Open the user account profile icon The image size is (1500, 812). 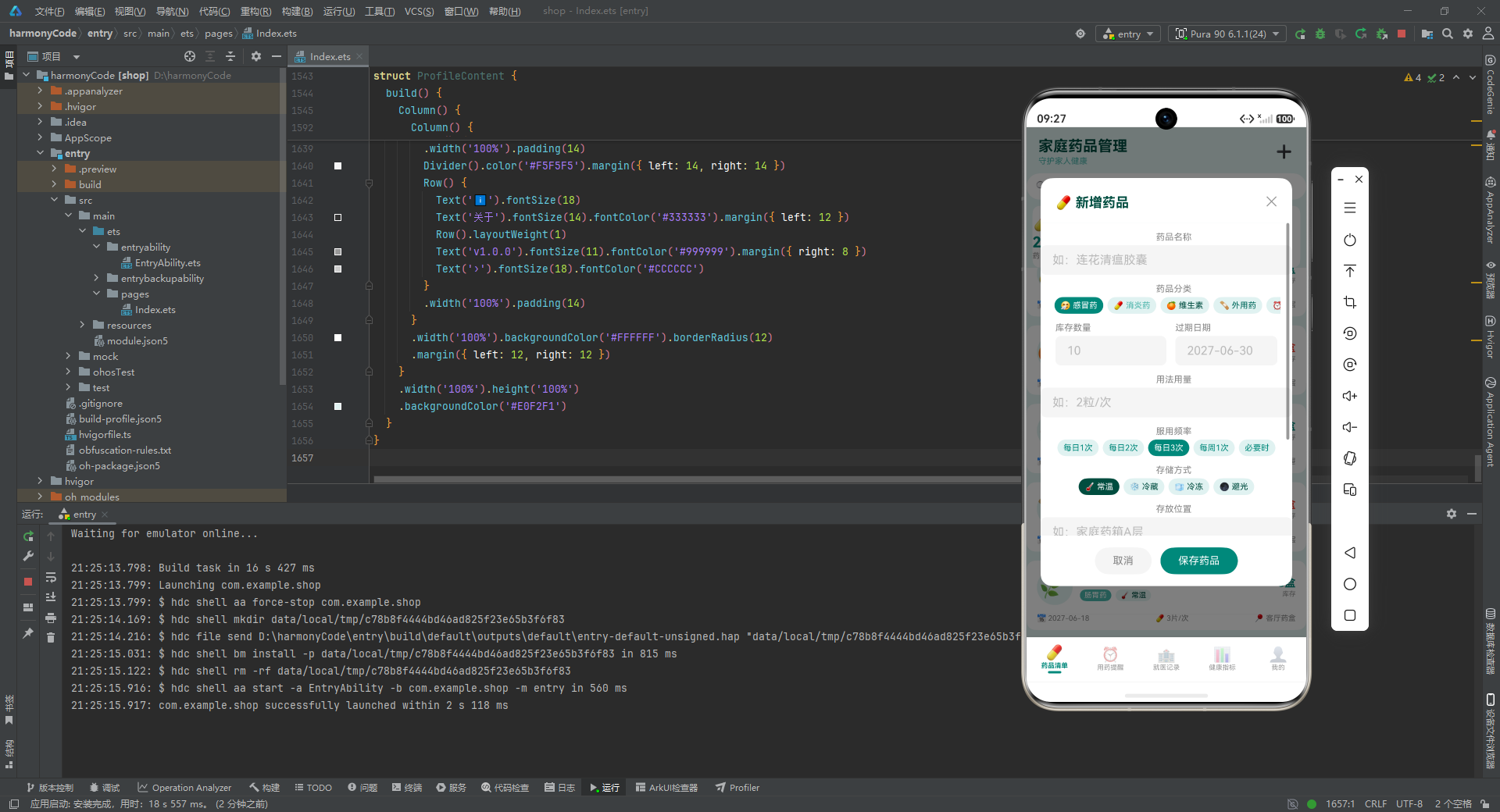point(1488,34)
